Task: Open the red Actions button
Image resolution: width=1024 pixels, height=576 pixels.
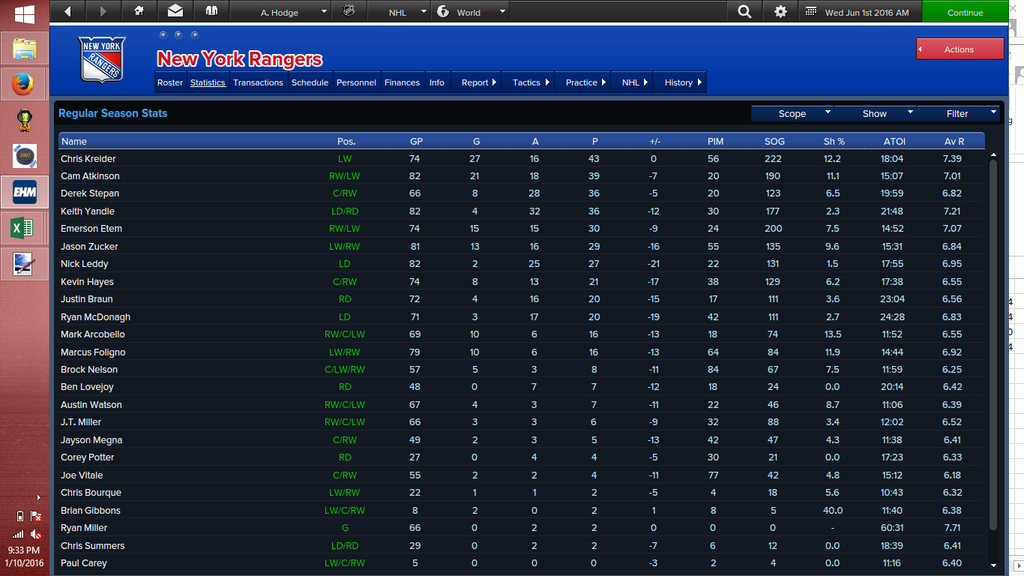Action: 959,49
